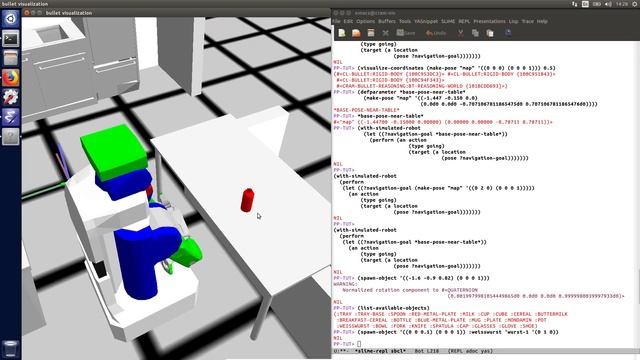640x360 pixels.
Task: Click the battery indicator in top panel
Action: click(597, 4)
